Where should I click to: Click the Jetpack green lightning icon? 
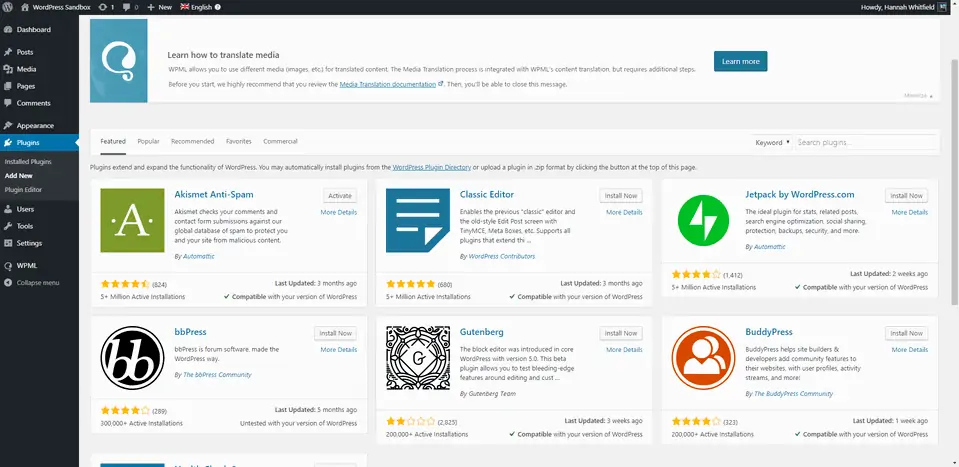click(x=703, y=220)
